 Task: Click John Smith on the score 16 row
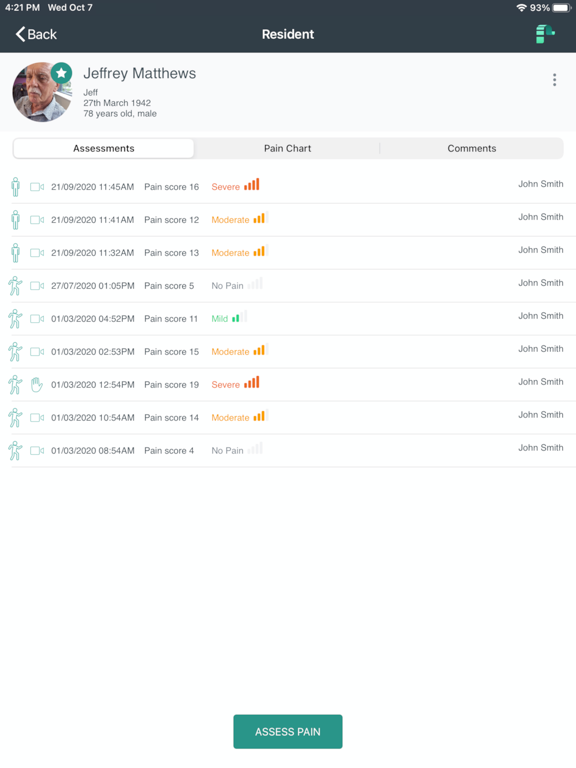point(541,184)
